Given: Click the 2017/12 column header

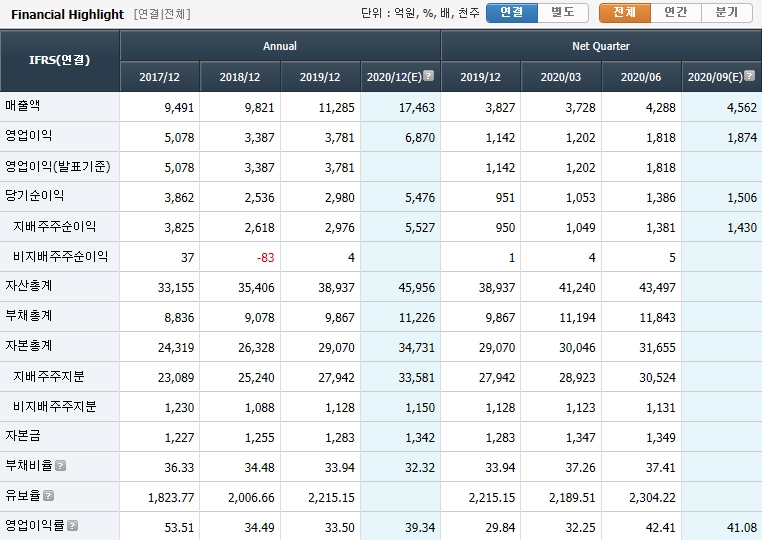Looking at the screenshot, I should coord(160,77).
